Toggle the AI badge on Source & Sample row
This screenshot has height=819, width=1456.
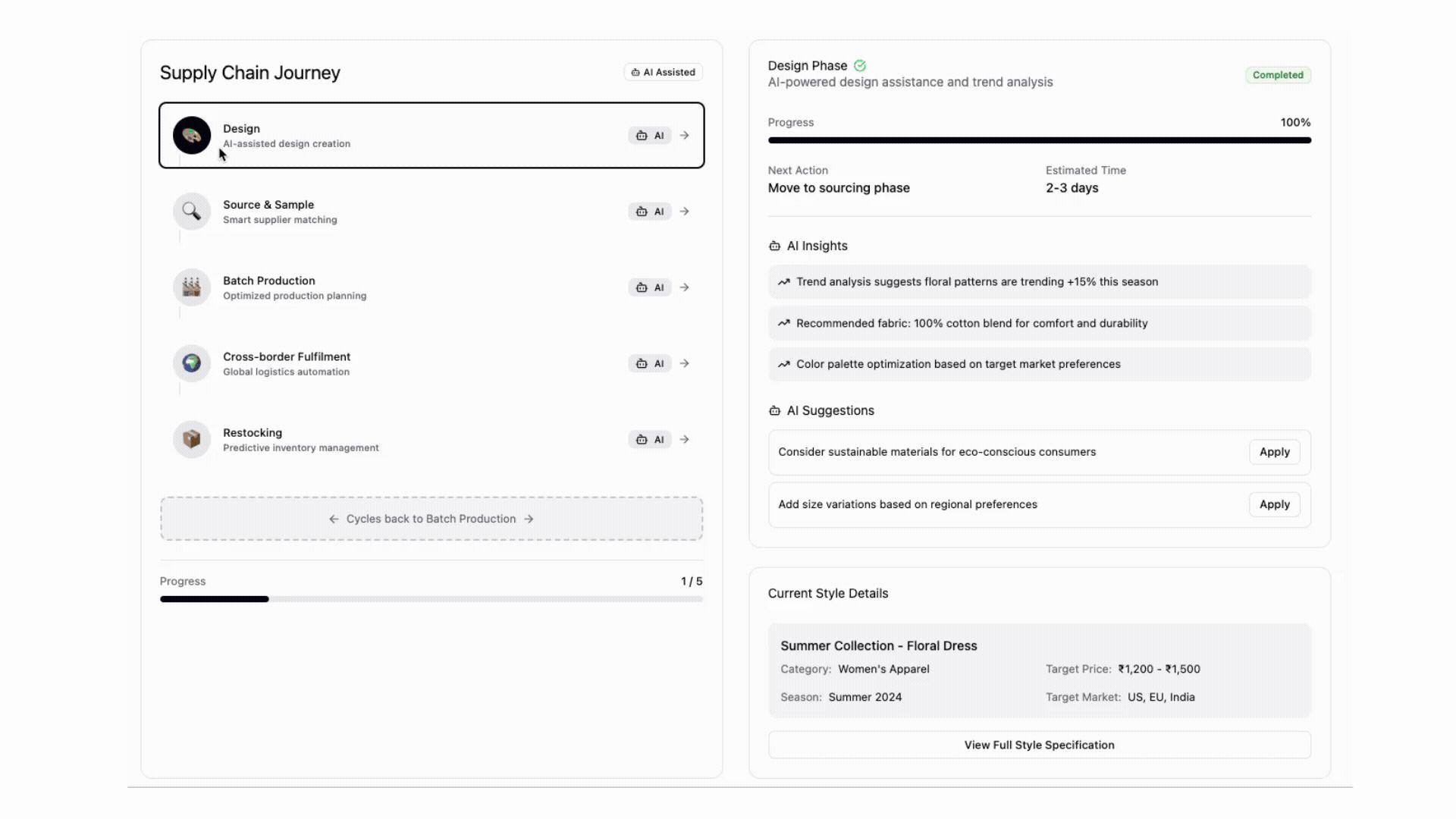click(x=650, y=212)
